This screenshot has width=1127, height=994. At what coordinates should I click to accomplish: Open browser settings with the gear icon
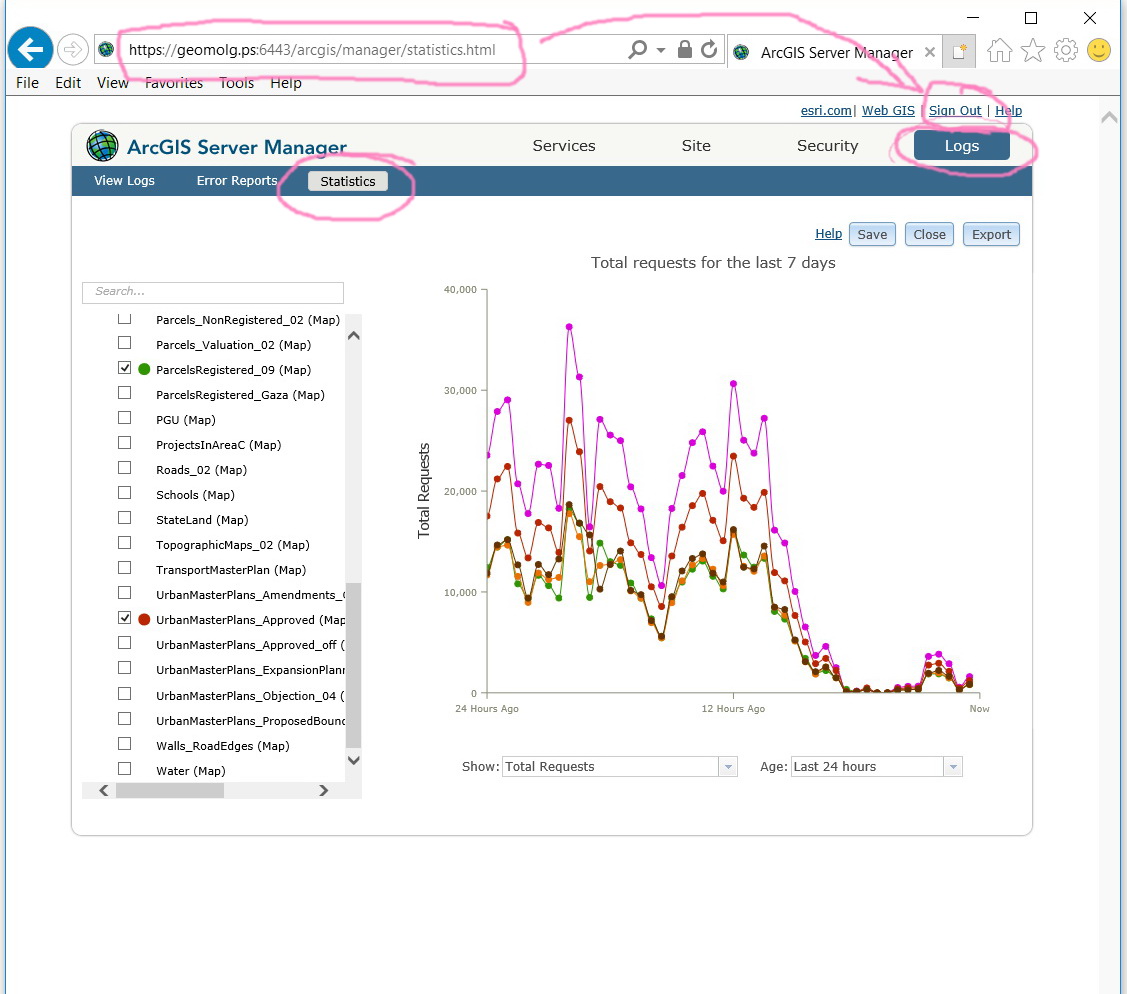click(1064, 49)
